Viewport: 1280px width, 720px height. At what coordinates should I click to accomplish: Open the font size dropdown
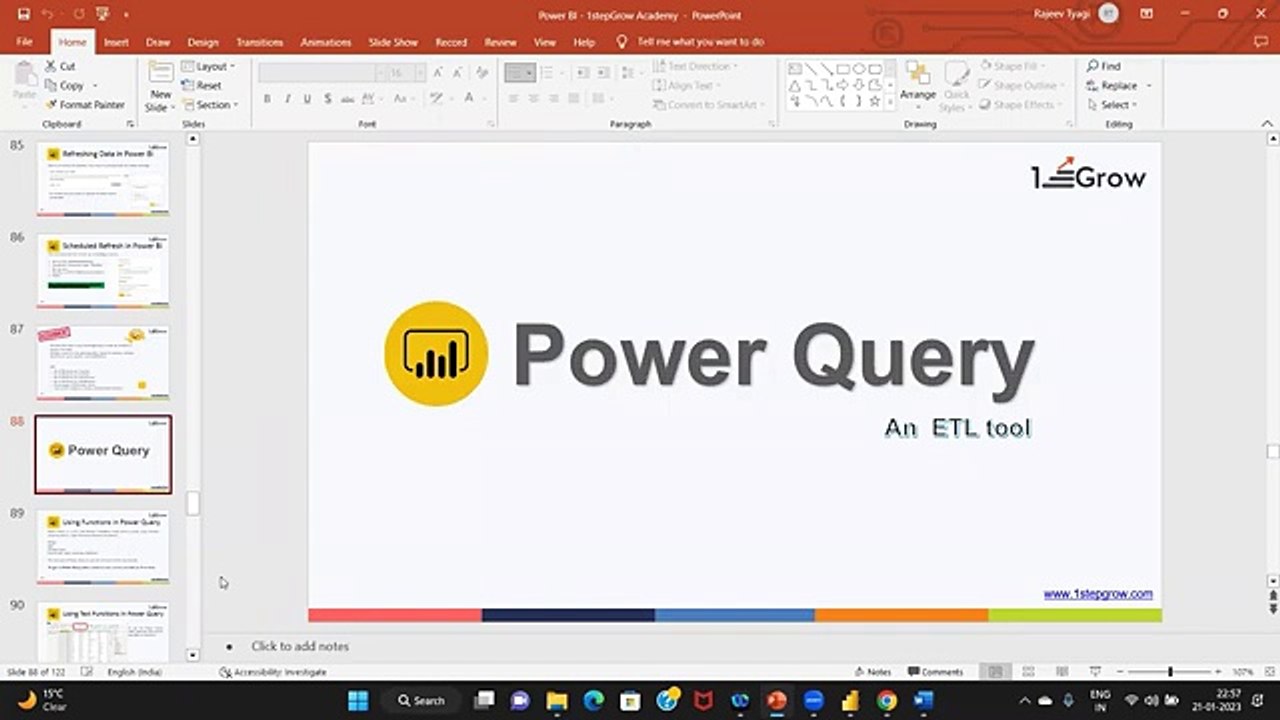coord(420,73)
